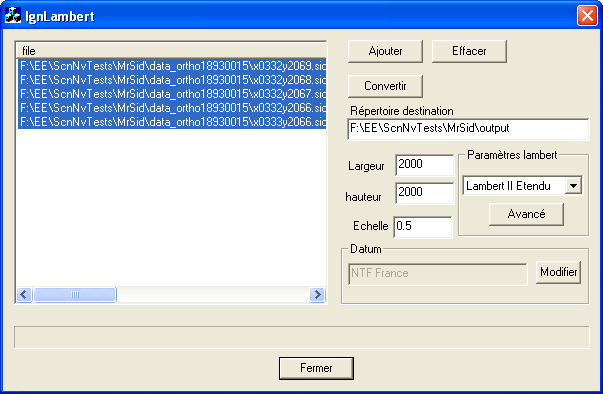The height and width of the screenshot is (394, 603).
Task: Click the IgnLambert app icon in title bar
Action: point(13,15)
